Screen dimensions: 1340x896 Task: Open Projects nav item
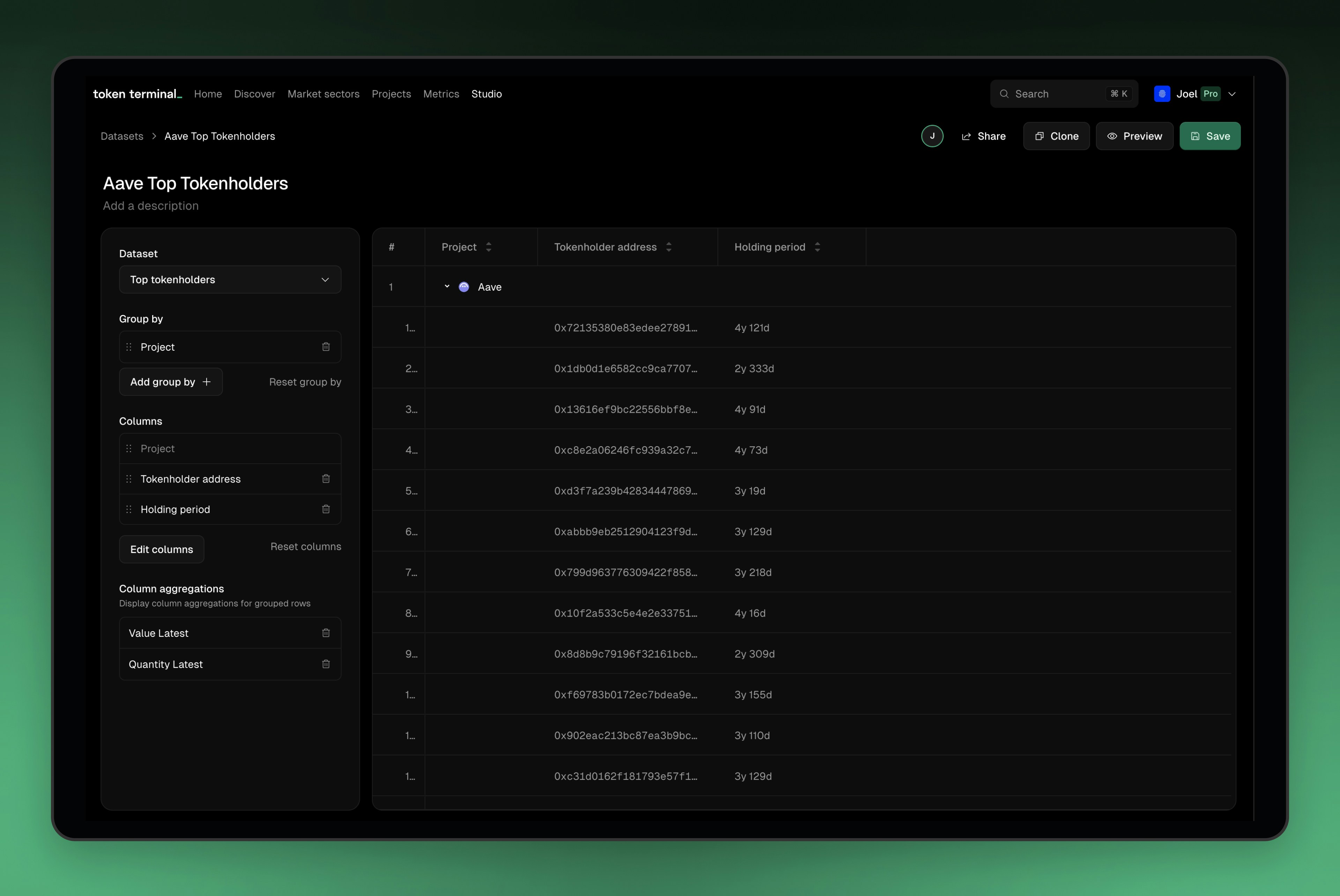(x=392, y=94)
